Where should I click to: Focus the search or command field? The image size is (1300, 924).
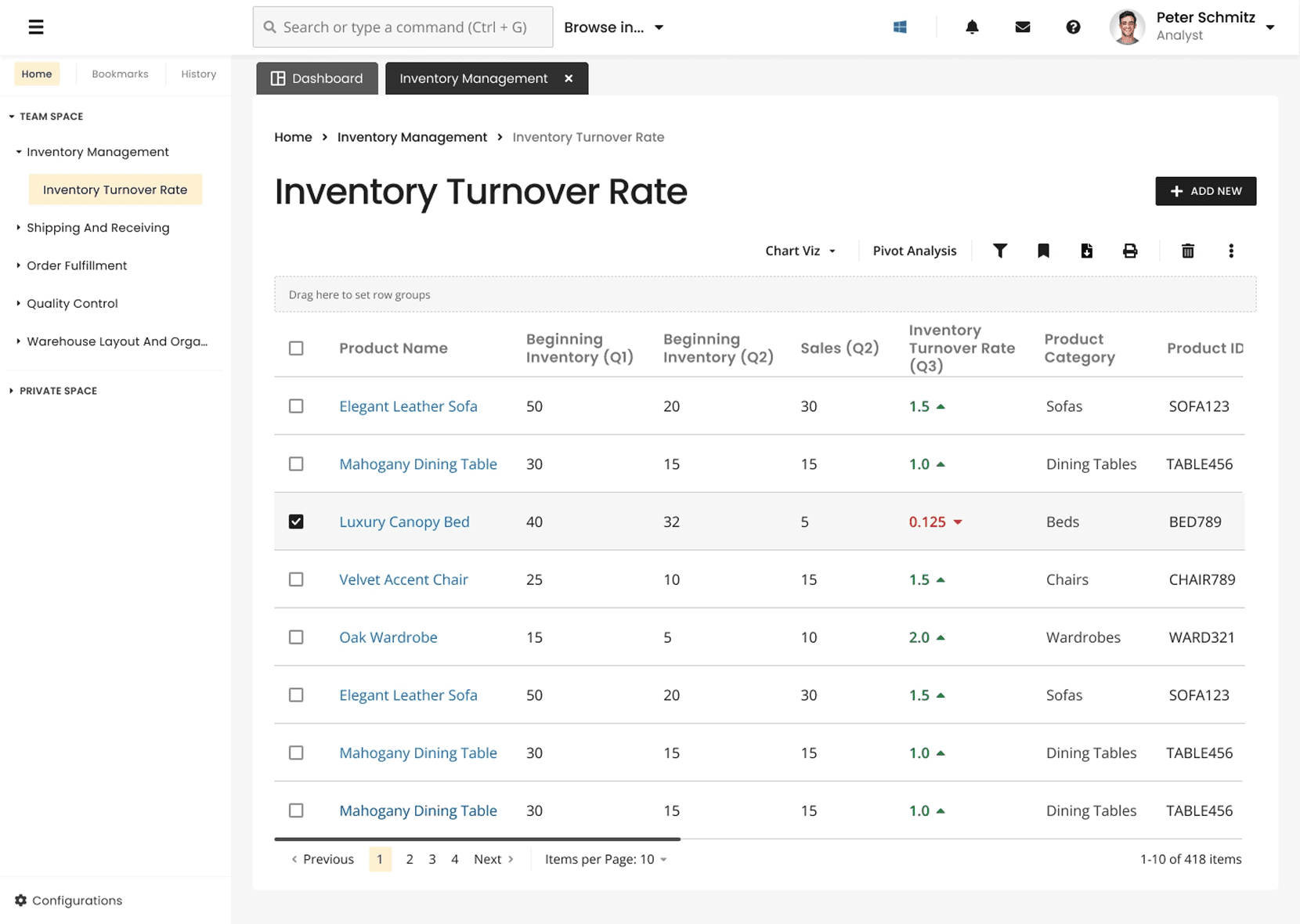403,27
